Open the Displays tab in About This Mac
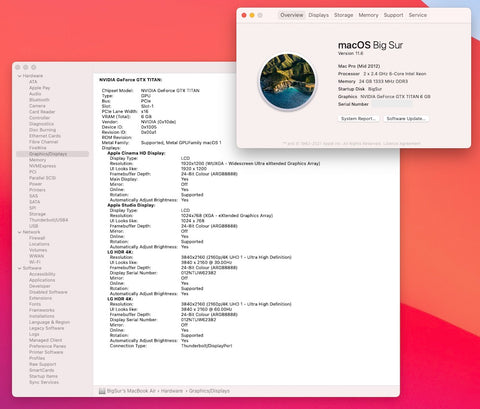Viewport: 480px width, 409px height. pyautogui.click(x=318, y=15)
